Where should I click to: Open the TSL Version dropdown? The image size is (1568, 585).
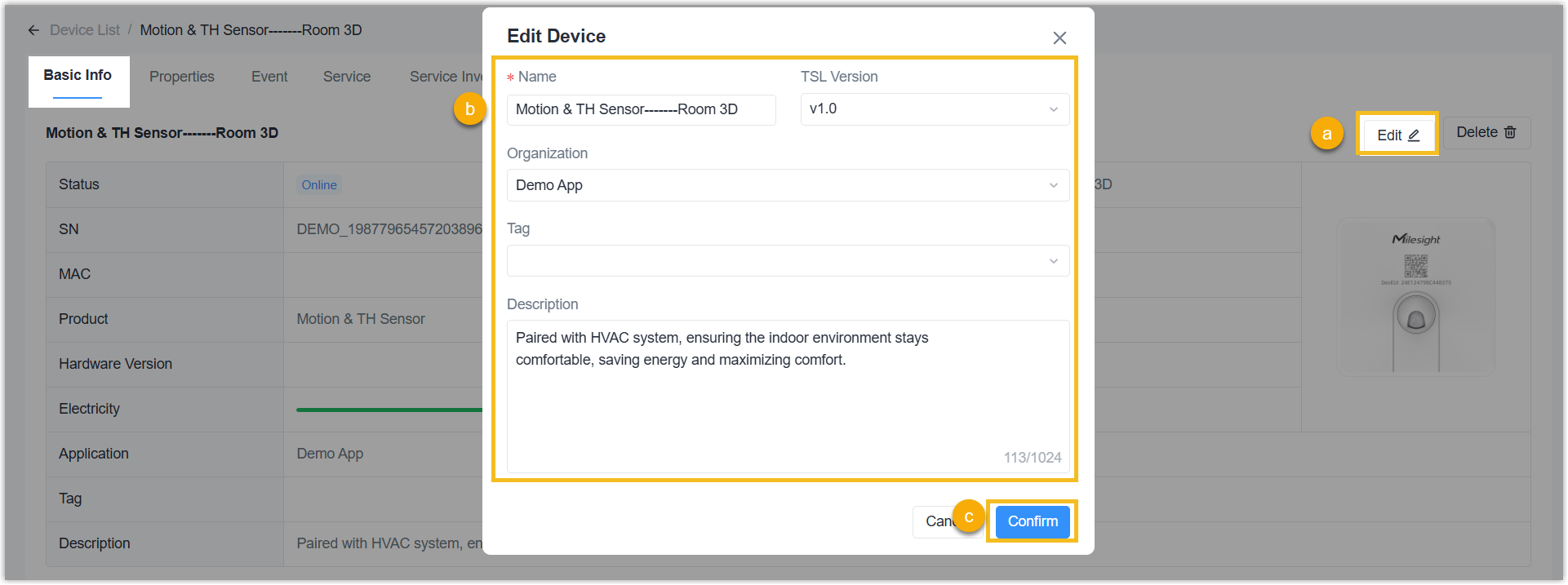click(934, 109)
